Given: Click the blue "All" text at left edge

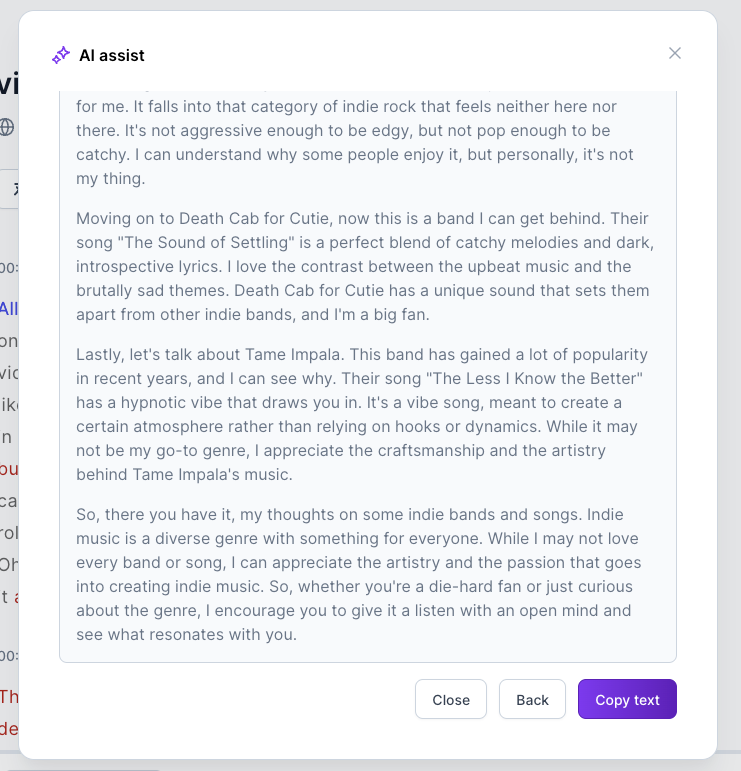Looking at the screenshot, I should pos(8,308).
